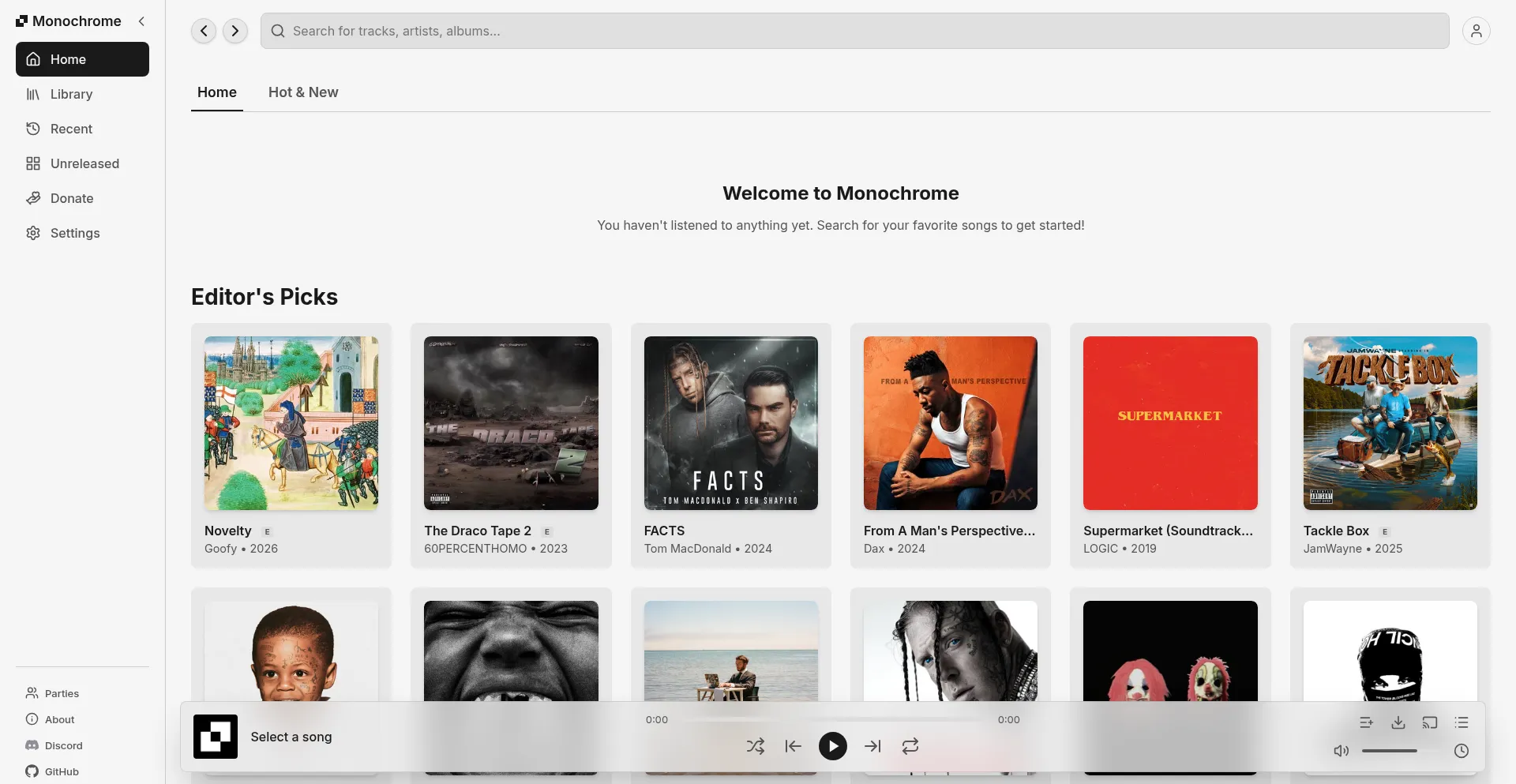Click the Tom MacDonald • 2024 text
Image resolution: width=1516 pixels, height=784 pixels.
click(708, 549)
